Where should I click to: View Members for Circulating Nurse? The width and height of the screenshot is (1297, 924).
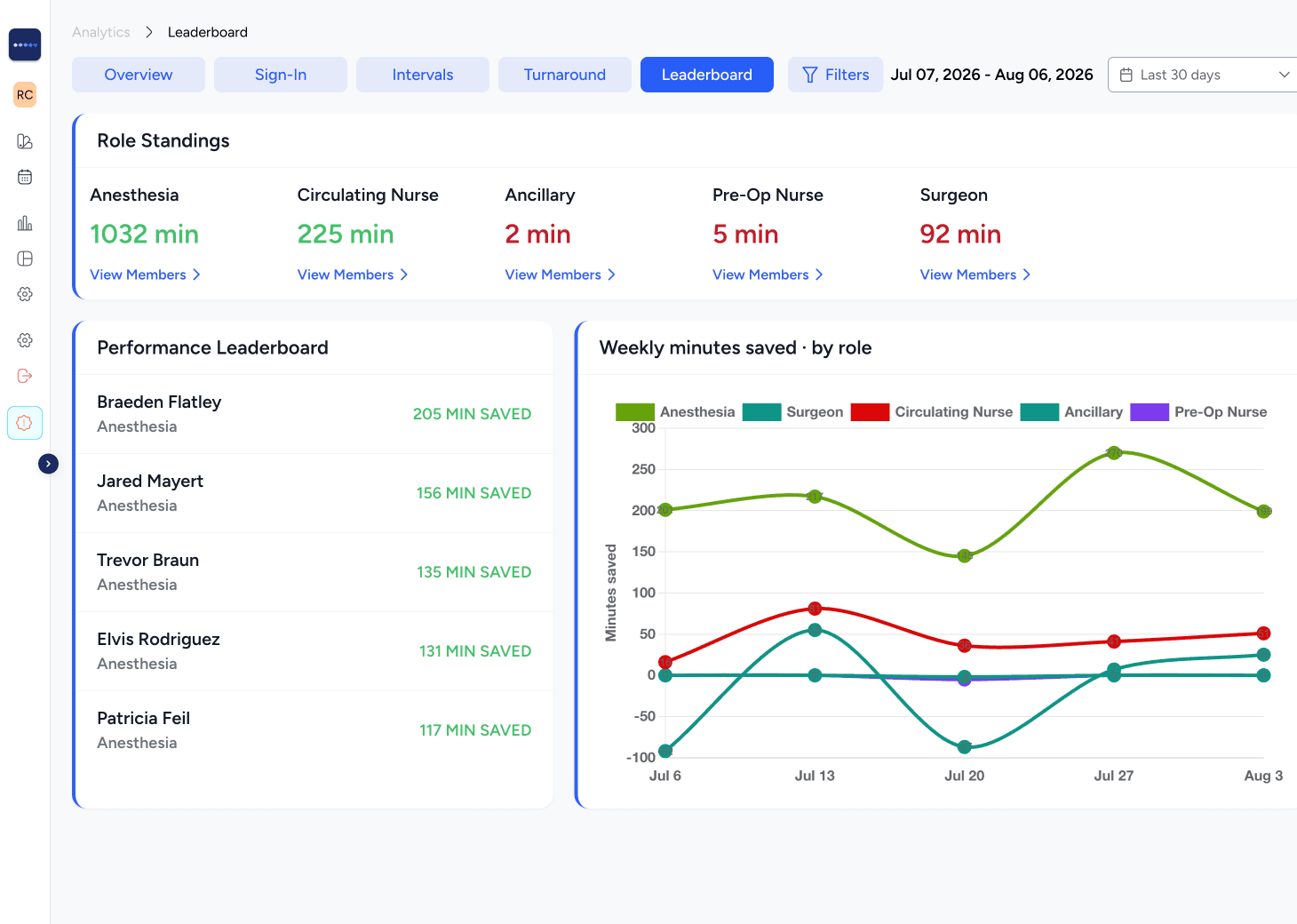(353, 275)
